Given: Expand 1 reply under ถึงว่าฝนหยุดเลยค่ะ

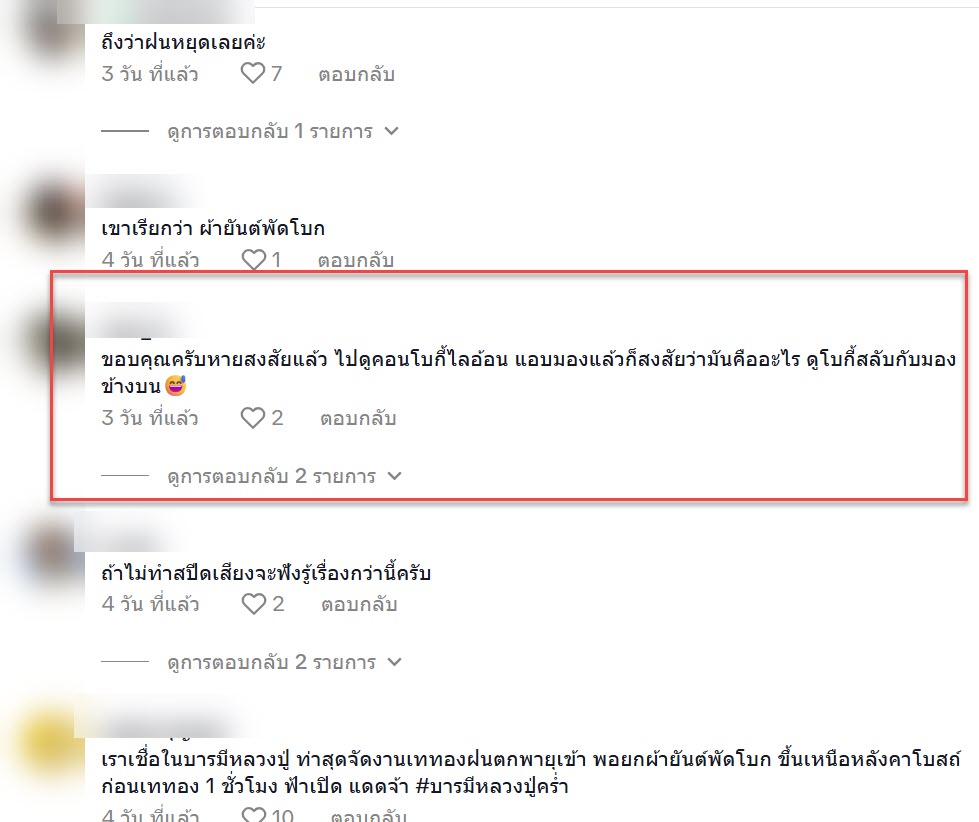Looking at the screenshot, I should click(x=270, y=132).
